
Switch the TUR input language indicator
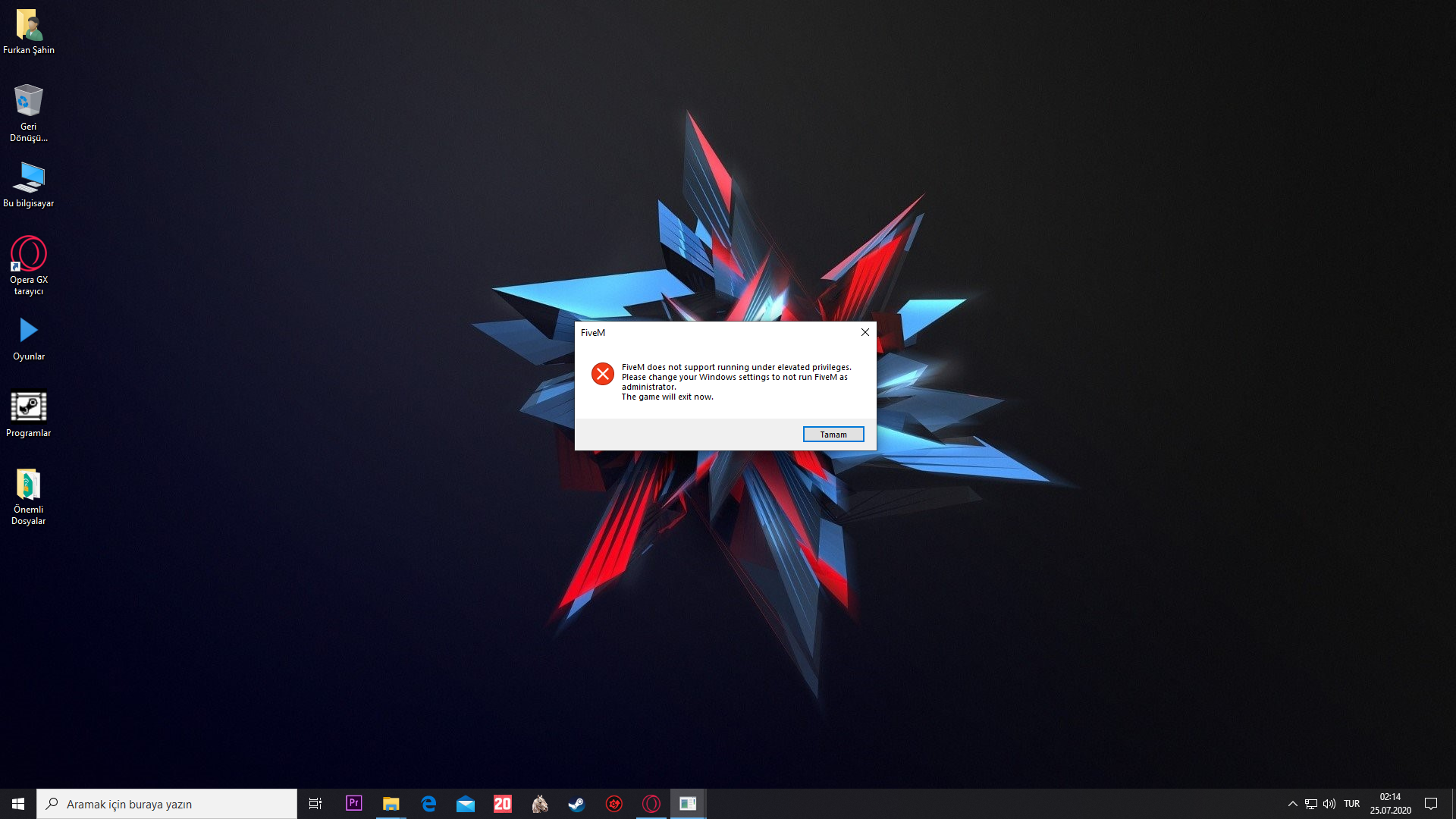pos(1351,804)
